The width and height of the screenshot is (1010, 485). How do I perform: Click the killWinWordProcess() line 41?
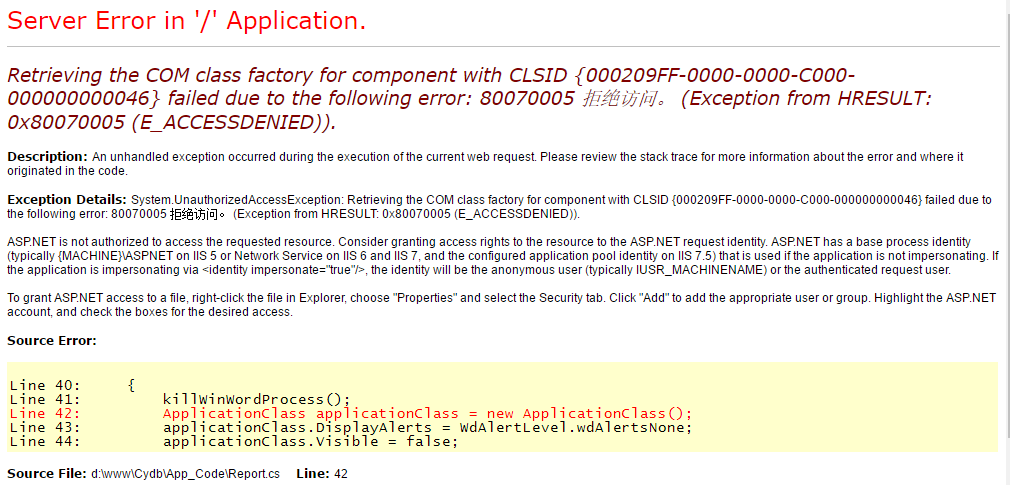180,399
